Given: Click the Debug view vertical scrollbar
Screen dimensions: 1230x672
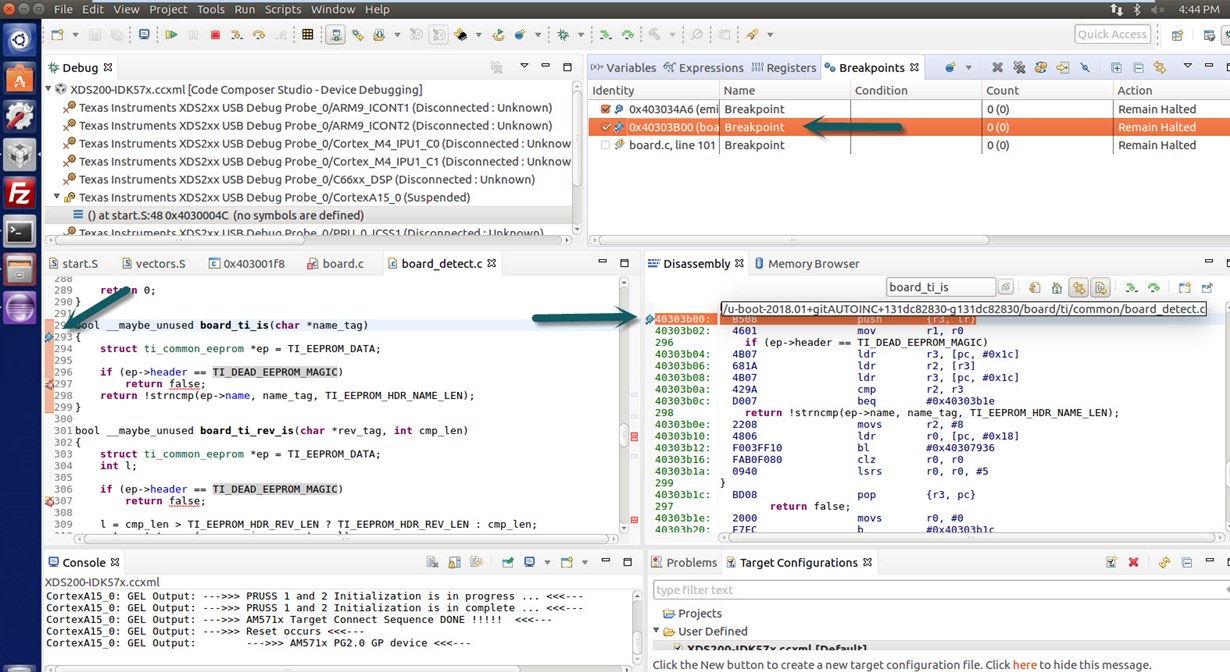Looking at the screenshot, I should point(578,157).
